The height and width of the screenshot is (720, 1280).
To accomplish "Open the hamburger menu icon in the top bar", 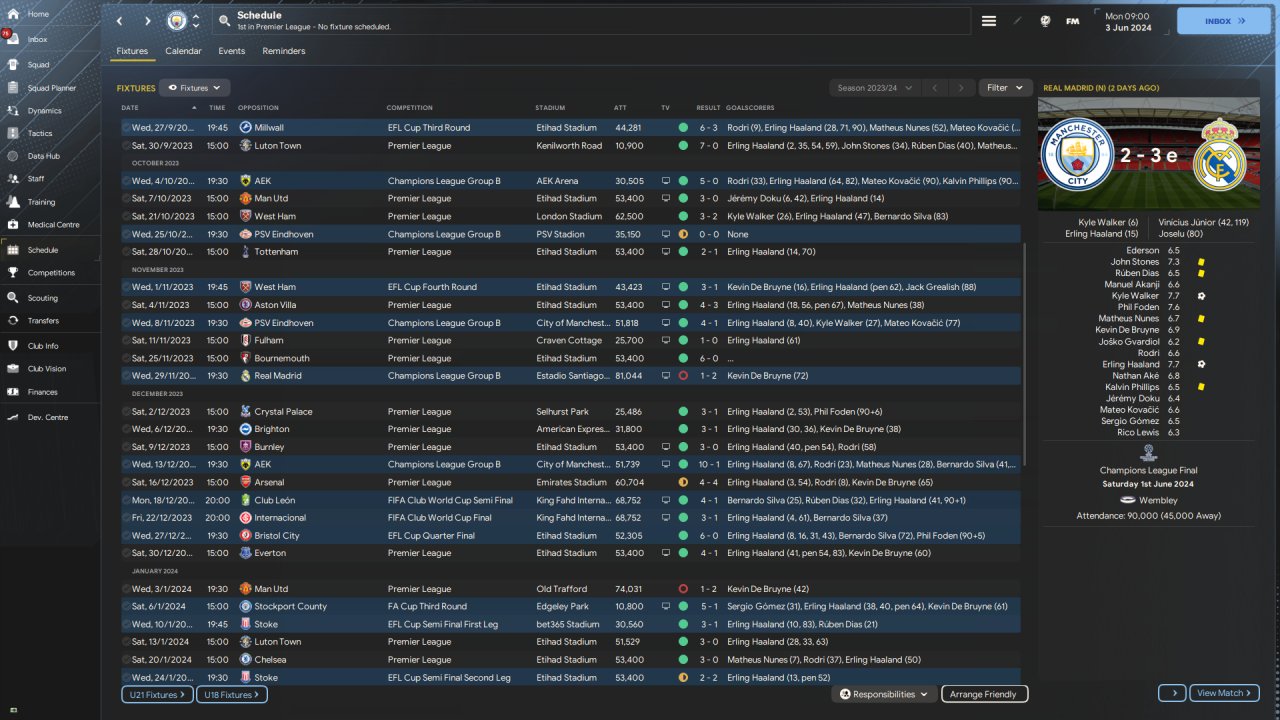I will click(989, 21).
